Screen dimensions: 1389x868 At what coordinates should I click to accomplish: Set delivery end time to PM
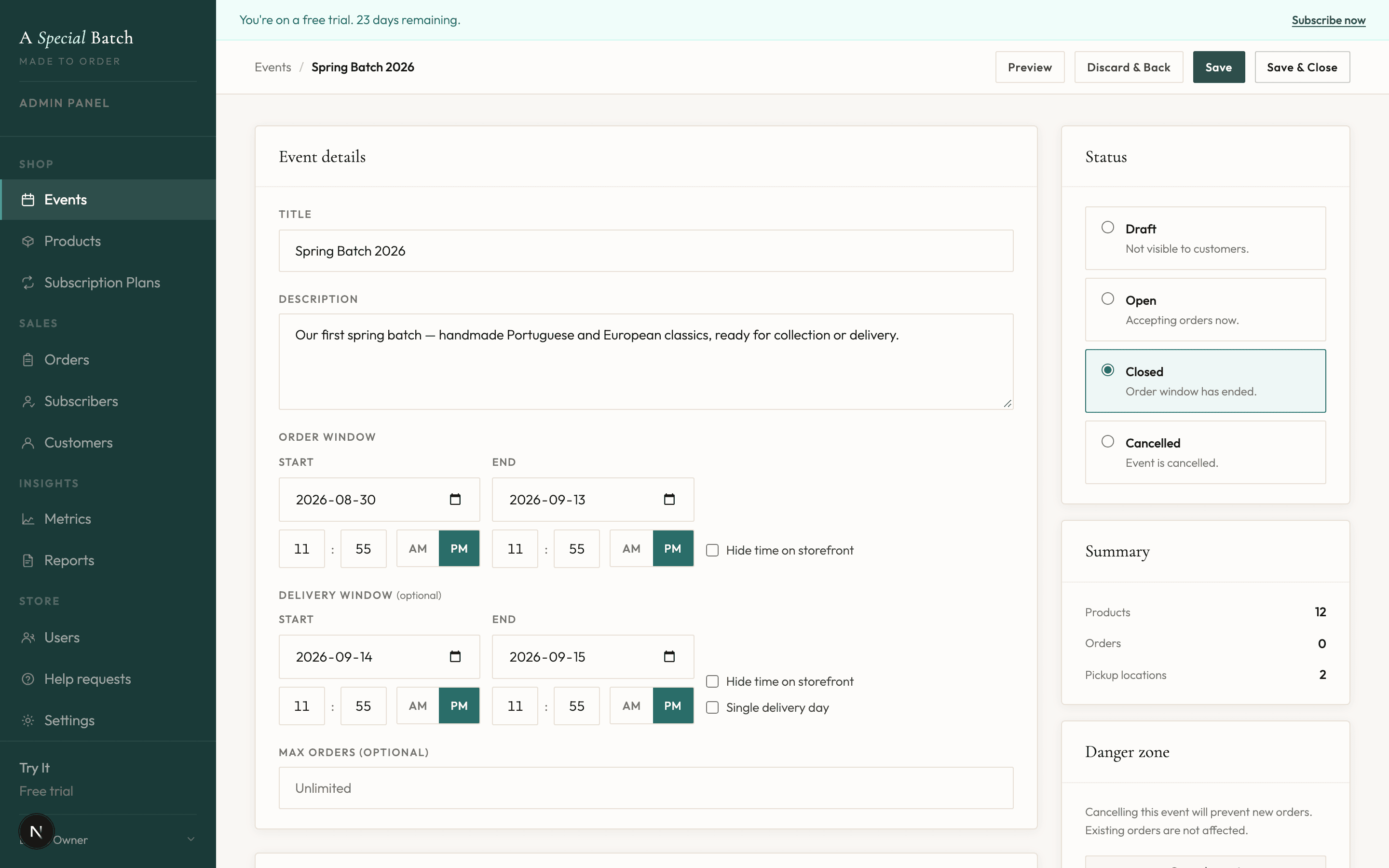(673, 705)
